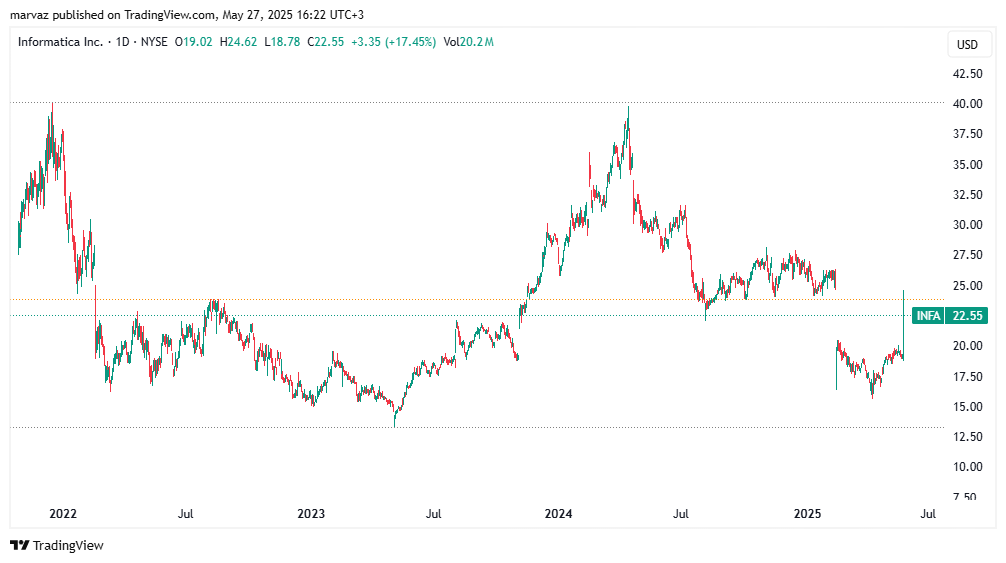Click the NYSE exchange label
Image resolution: width=1006 pixels, height=563 pixels.
154,42
